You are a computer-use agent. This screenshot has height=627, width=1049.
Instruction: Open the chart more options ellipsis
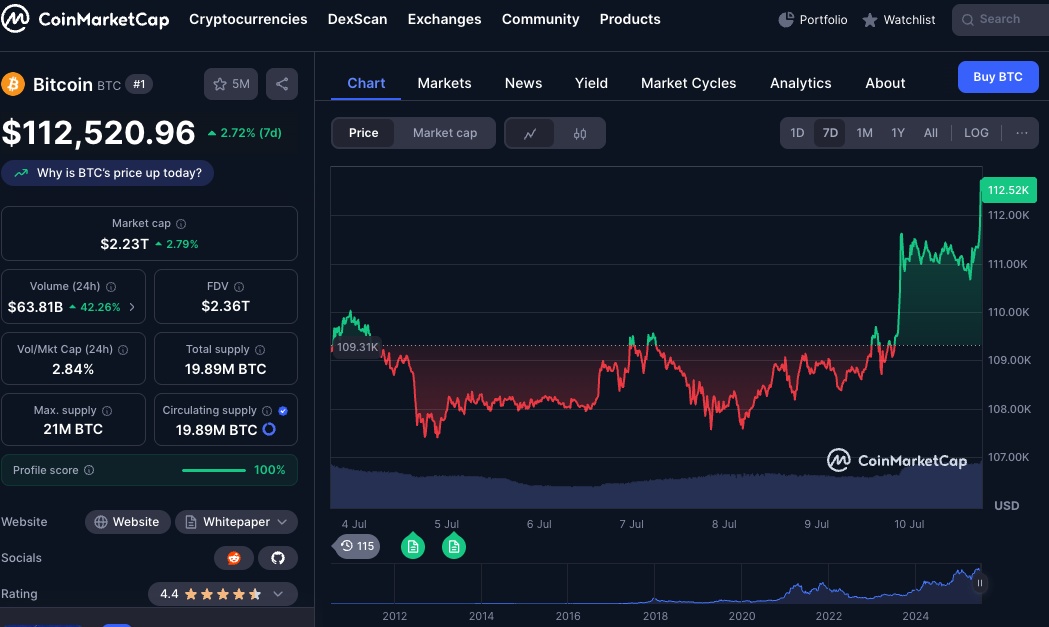pyautogui.click(x=1022, y=133)
